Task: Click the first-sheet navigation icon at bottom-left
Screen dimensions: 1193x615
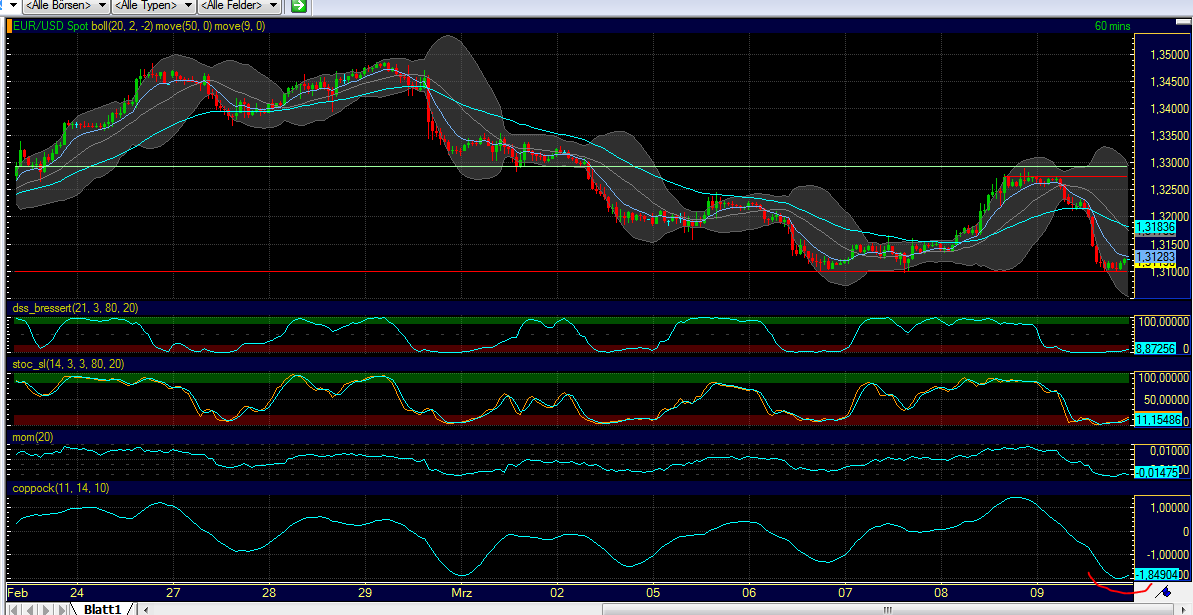Action: click(x=13, y=608)
